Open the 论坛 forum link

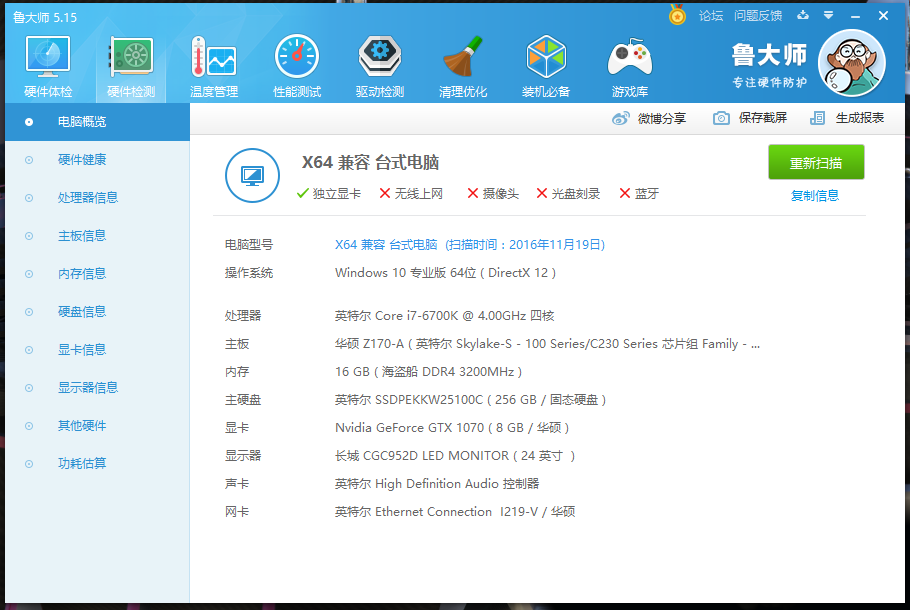[711, 16]
